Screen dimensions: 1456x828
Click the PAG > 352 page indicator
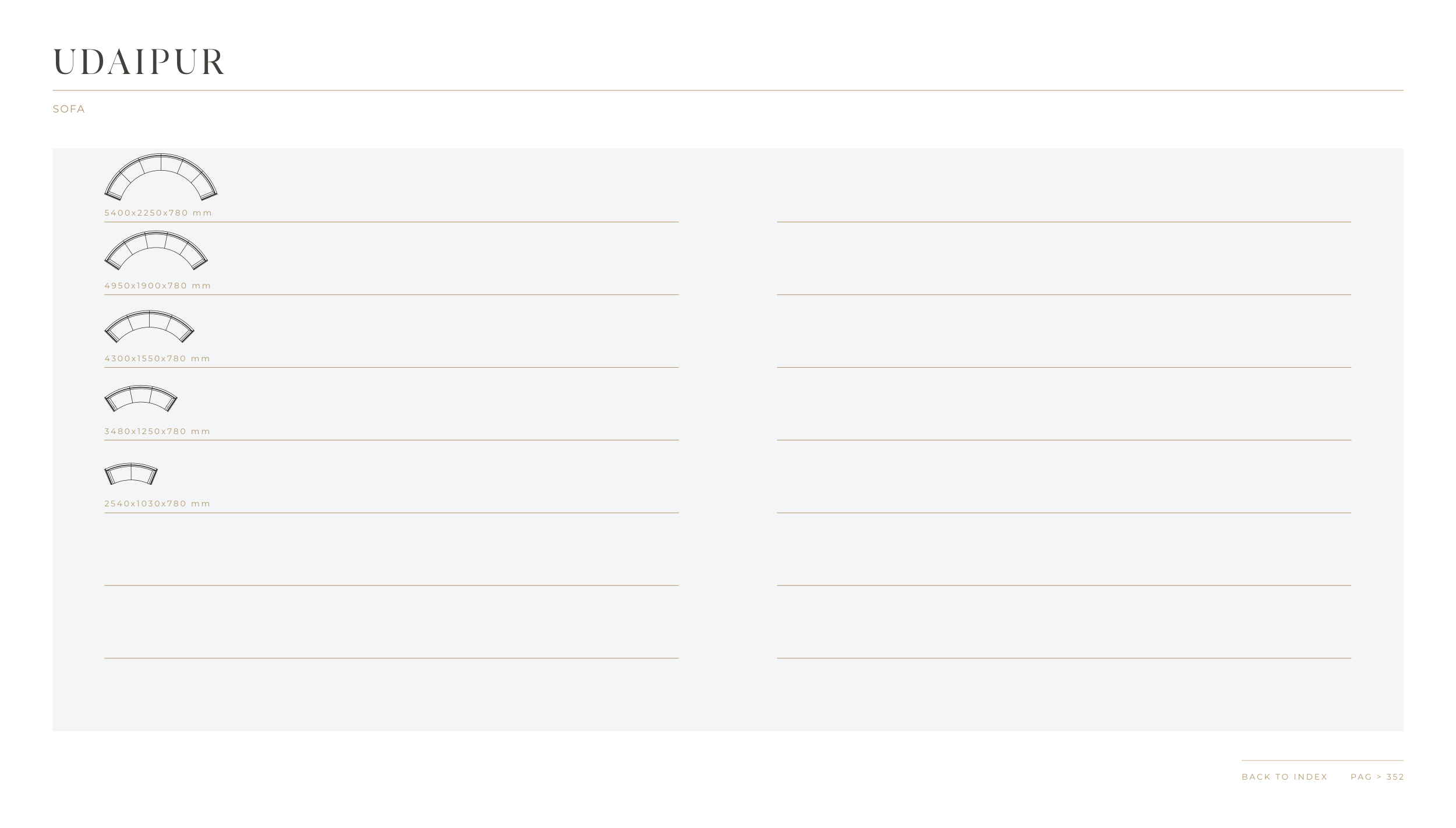(x=1377, y=777)
